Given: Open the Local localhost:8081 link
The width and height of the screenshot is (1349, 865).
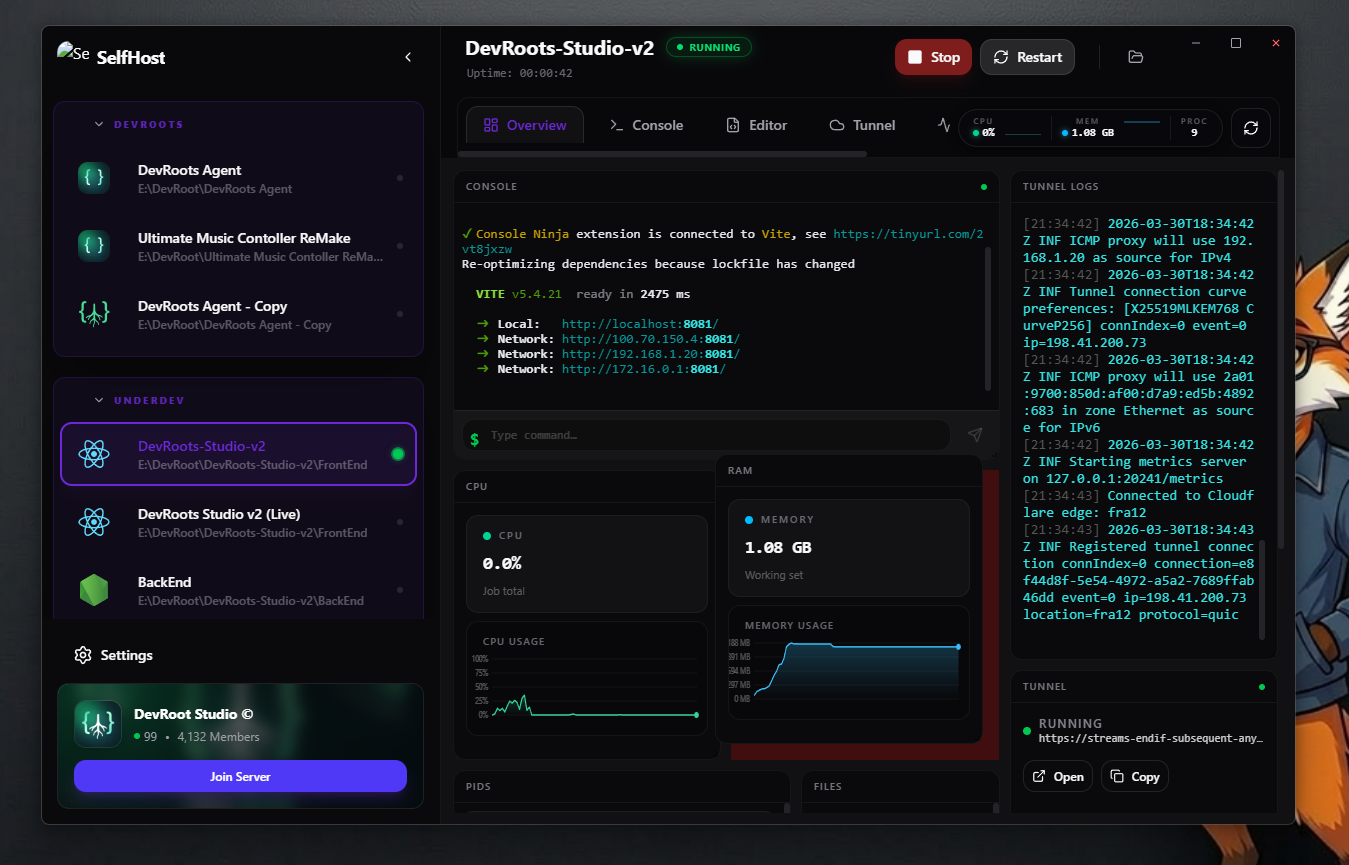Looking at the screenshot, I should click(640, 324).
